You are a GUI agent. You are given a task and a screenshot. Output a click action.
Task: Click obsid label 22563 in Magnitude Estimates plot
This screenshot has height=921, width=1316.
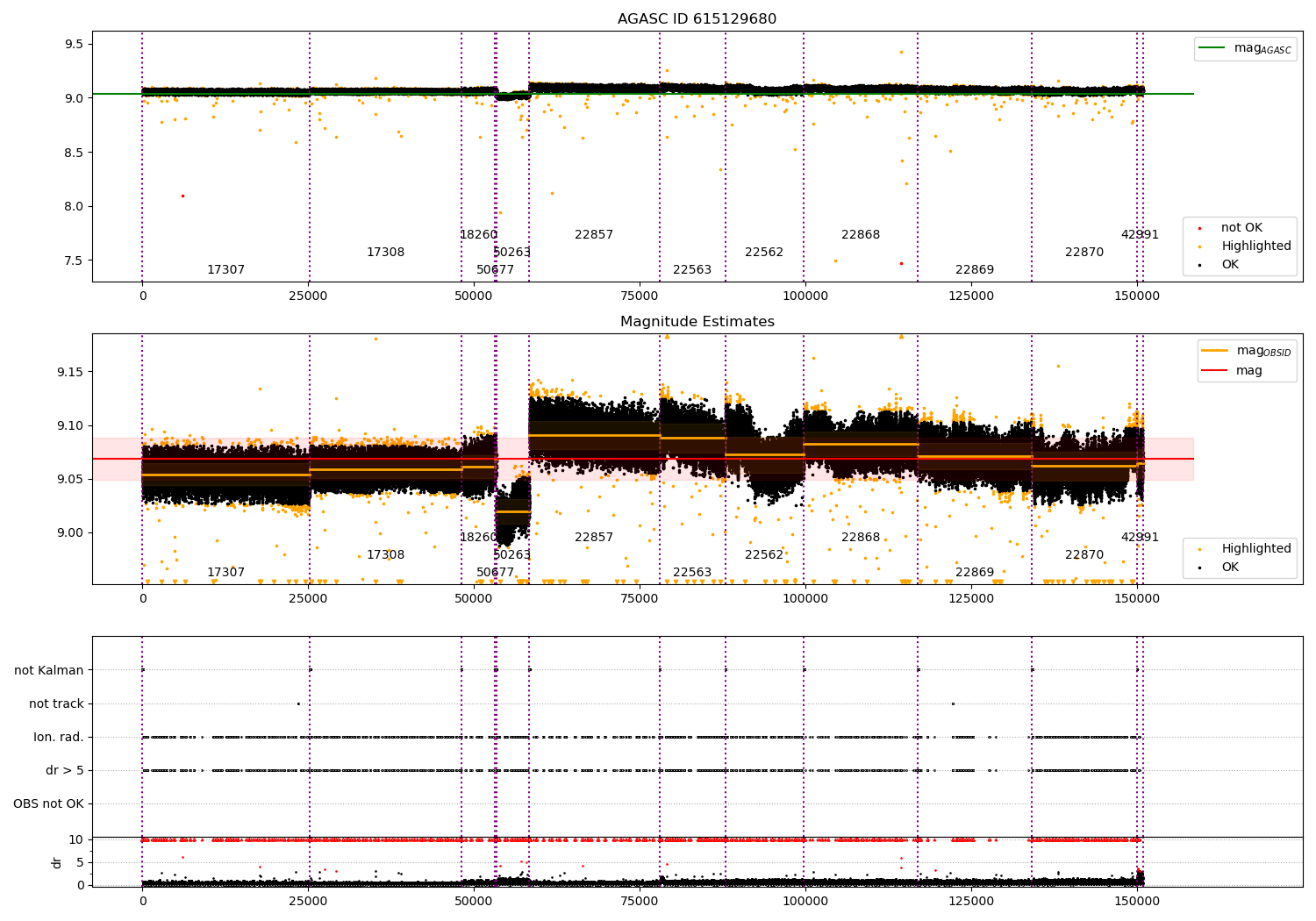point(692,573)
